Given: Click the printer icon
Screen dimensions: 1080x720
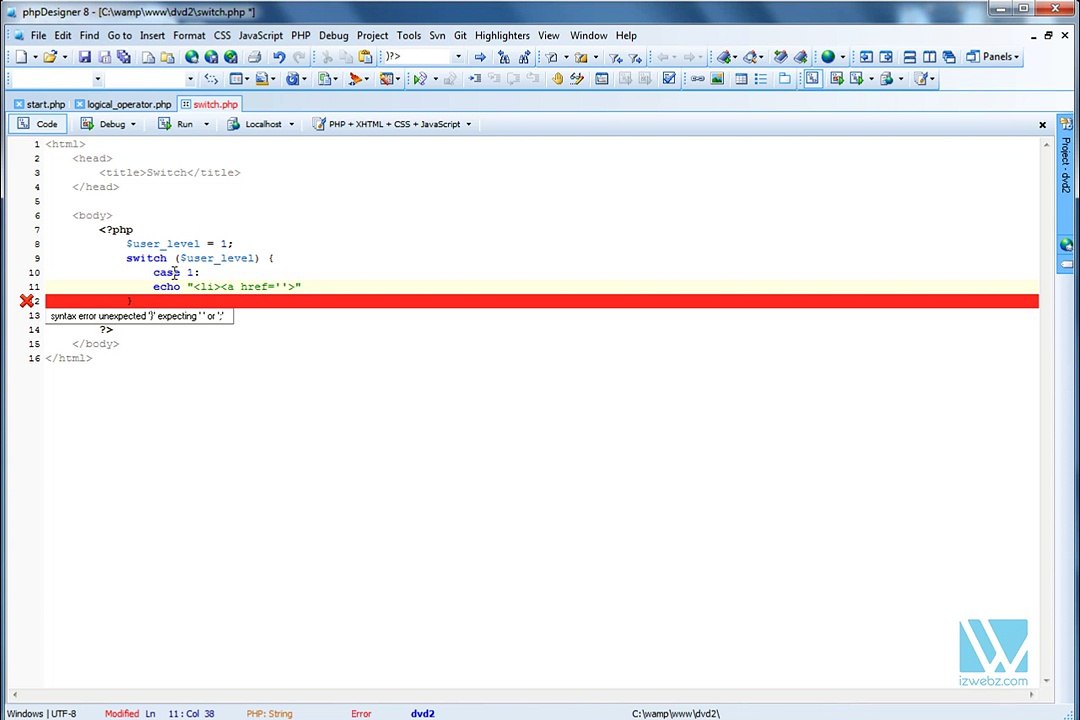Looking at the screenshot, I should click(x=254, y=57).
